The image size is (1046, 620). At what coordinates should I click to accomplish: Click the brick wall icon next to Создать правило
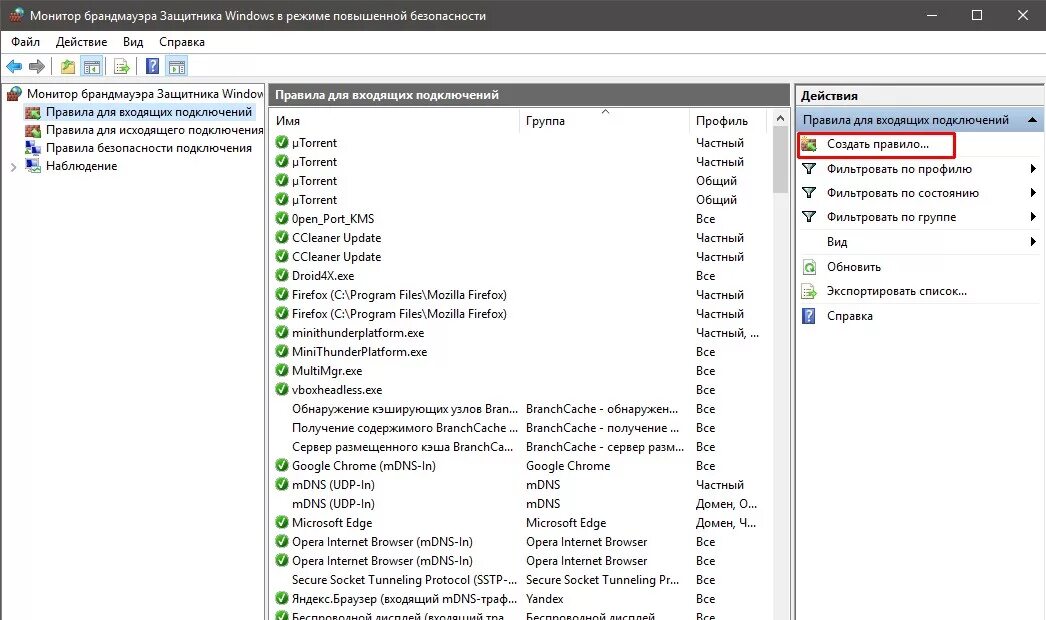(x=809, y=144)
